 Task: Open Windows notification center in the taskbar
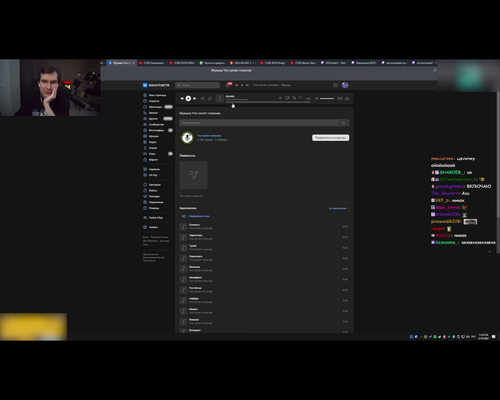pos(494,337)
